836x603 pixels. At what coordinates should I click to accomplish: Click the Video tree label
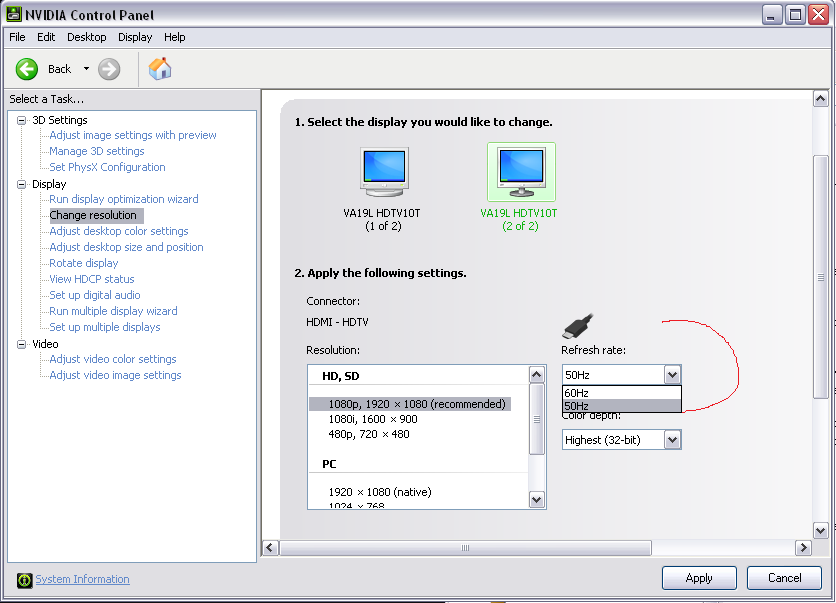[x=45, y=344]
